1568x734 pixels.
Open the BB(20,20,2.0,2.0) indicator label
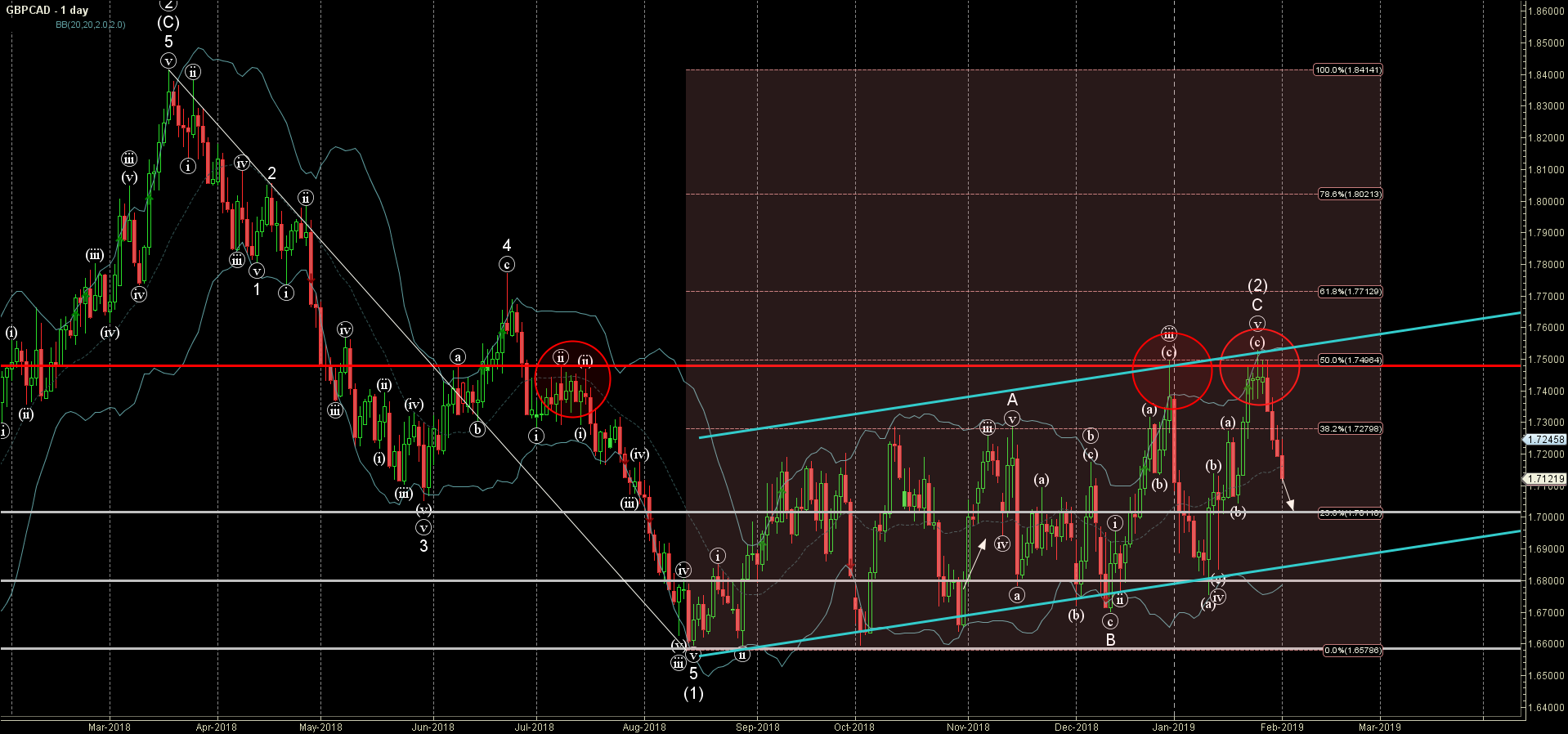point(90,25)
